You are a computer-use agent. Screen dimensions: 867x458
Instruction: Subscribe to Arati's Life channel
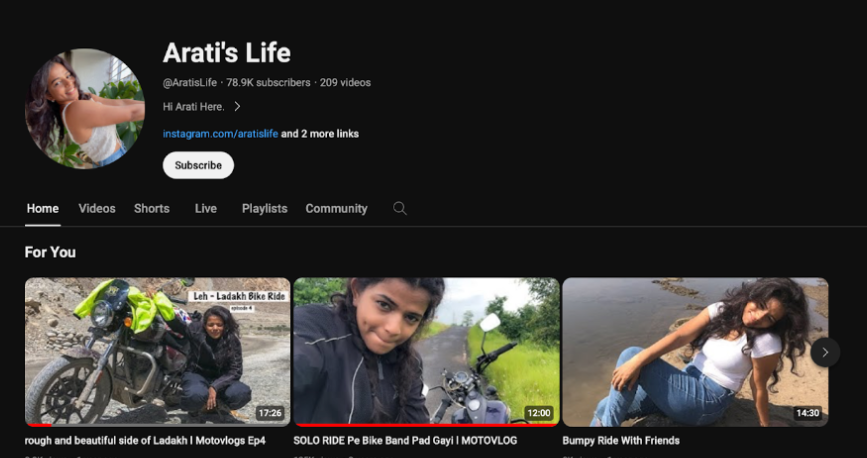point(198,165)
